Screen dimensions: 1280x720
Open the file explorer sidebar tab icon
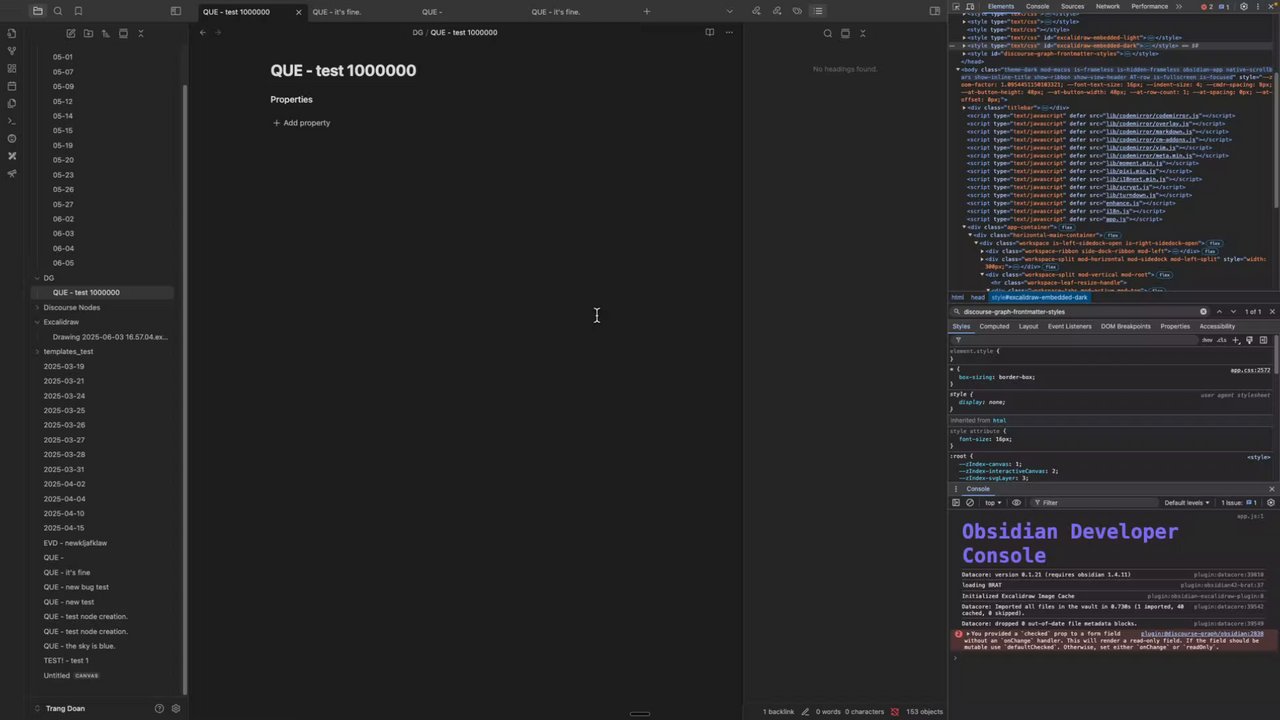point(37,11)
